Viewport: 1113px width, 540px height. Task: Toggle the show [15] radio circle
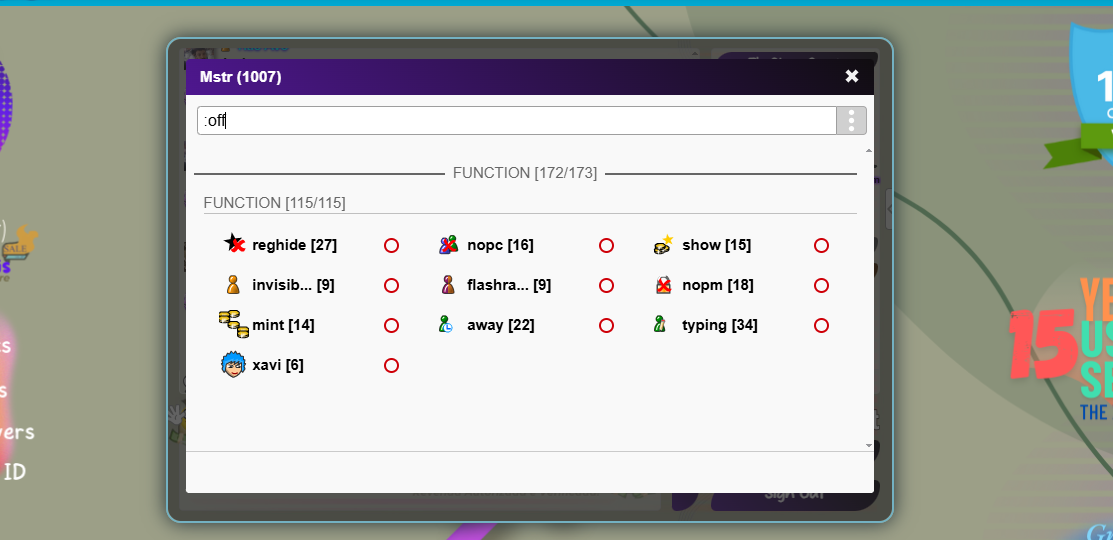tap(821, 246)
